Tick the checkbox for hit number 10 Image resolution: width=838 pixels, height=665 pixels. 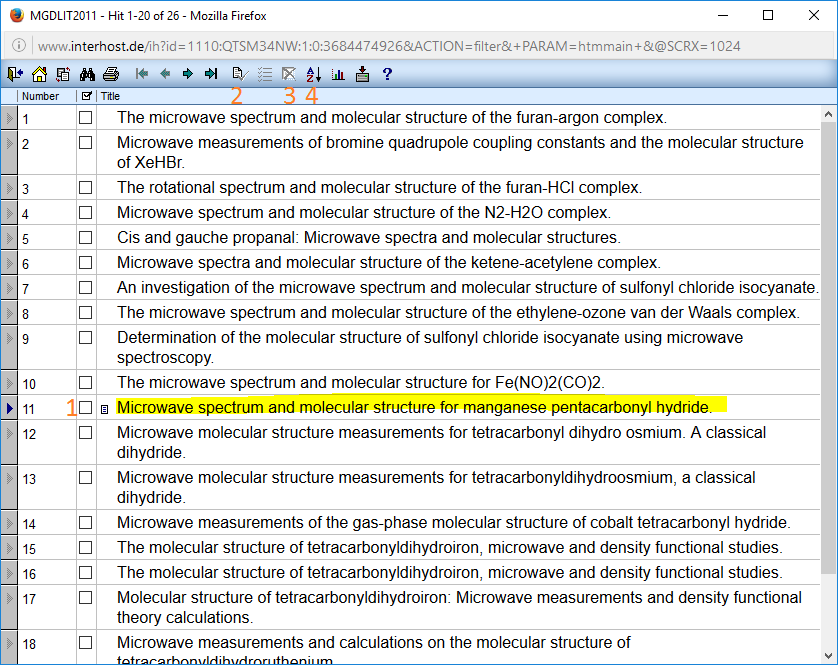tap(86, 383)
